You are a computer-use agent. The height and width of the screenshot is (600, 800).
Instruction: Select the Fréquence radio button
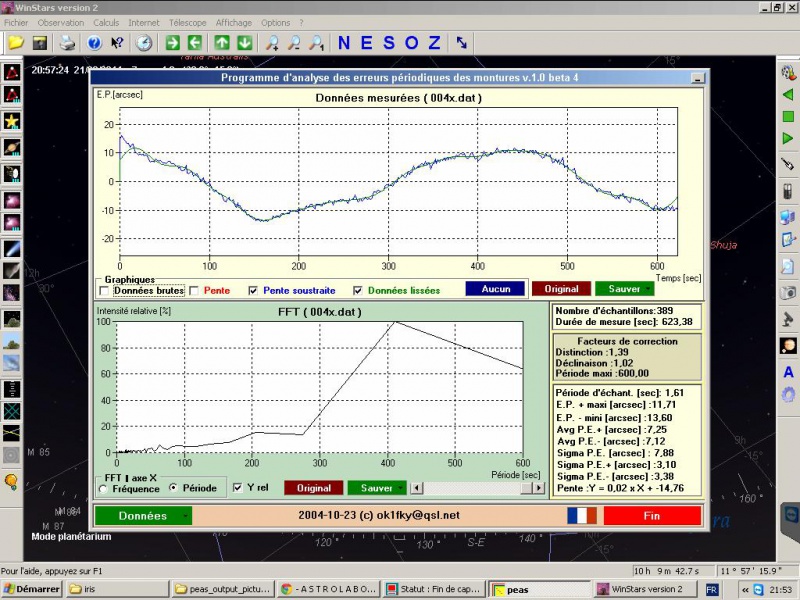click(x=104, y=489)
